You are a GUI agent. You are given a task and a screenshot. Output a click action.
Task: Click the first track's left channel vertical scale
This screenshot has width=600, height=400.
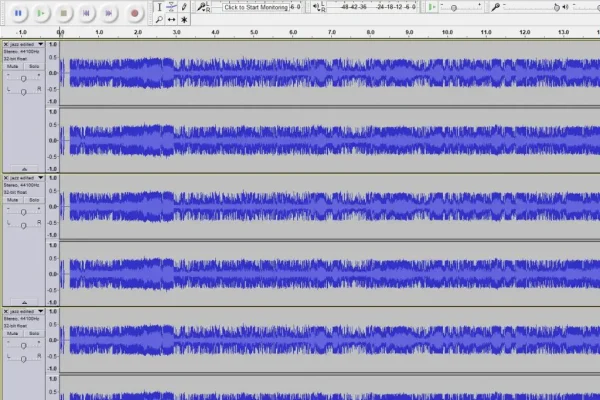53,73
